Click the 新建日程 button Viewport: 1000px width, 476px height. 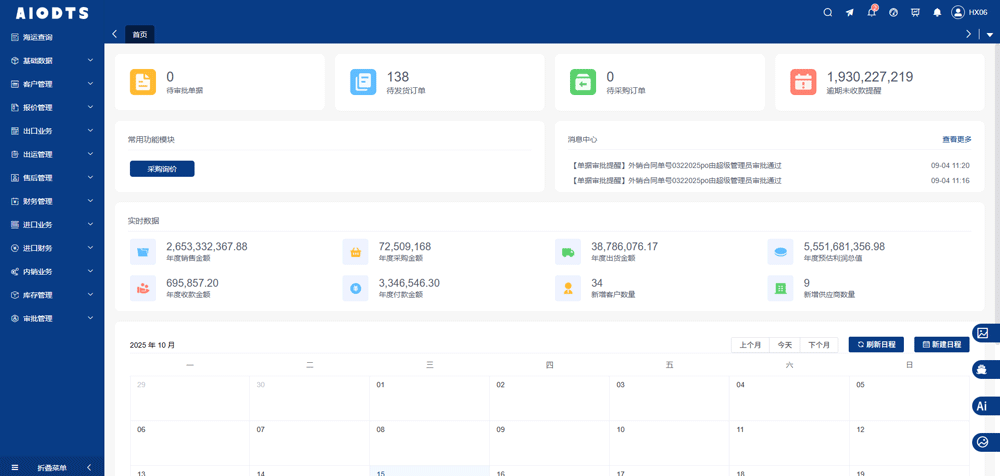coord(941,345)
